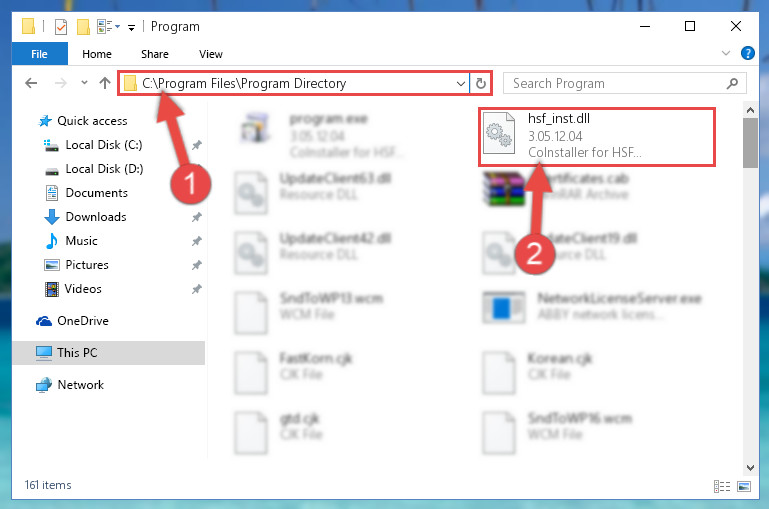Open the Home ribbon tab
Image resolution: width=769 pixels, height=509 pixels.
pos(97,54)
